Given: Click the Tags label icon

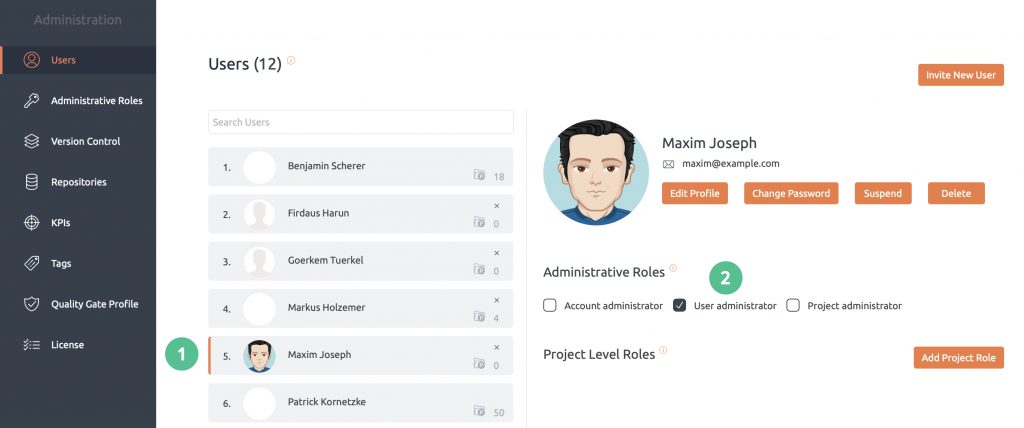Looking at the screenshot, I should 31,263.
